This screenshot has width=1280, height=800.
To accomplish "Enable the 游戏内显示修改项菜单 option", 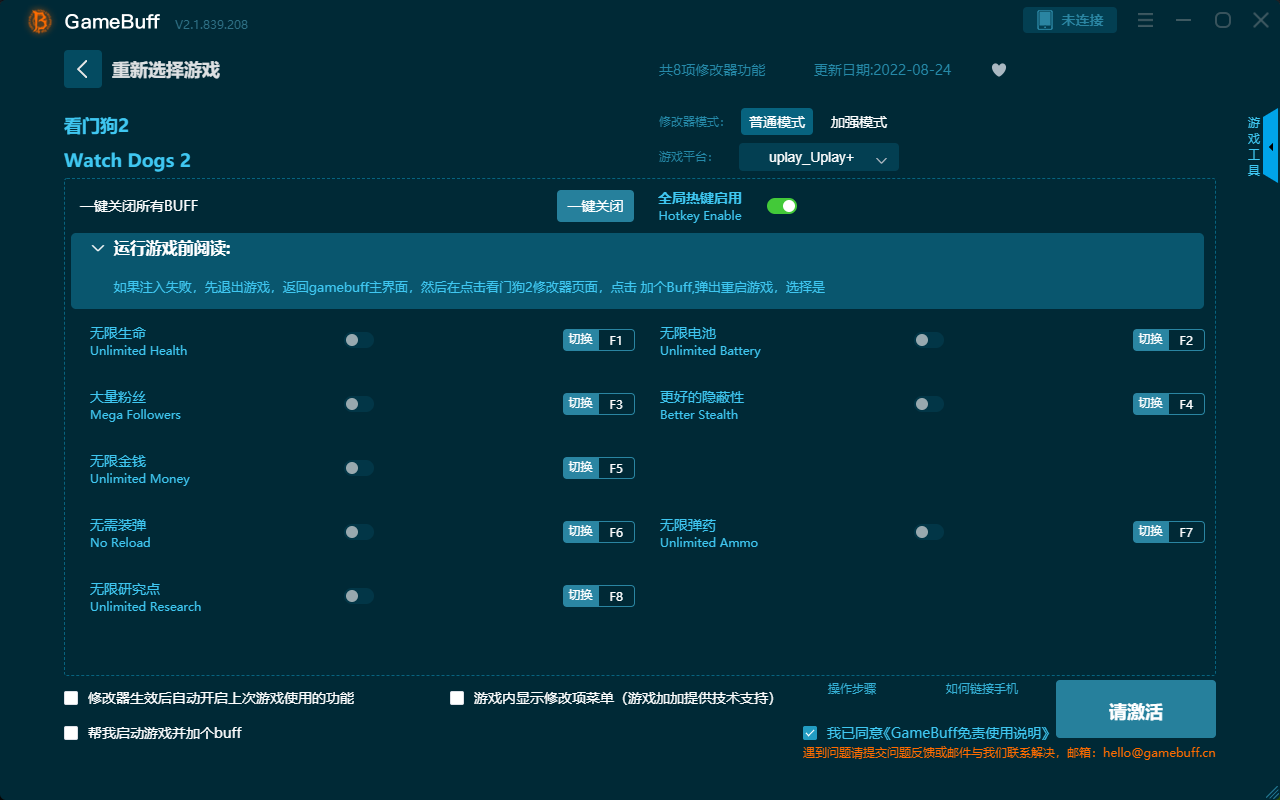I will coord(457,698).
